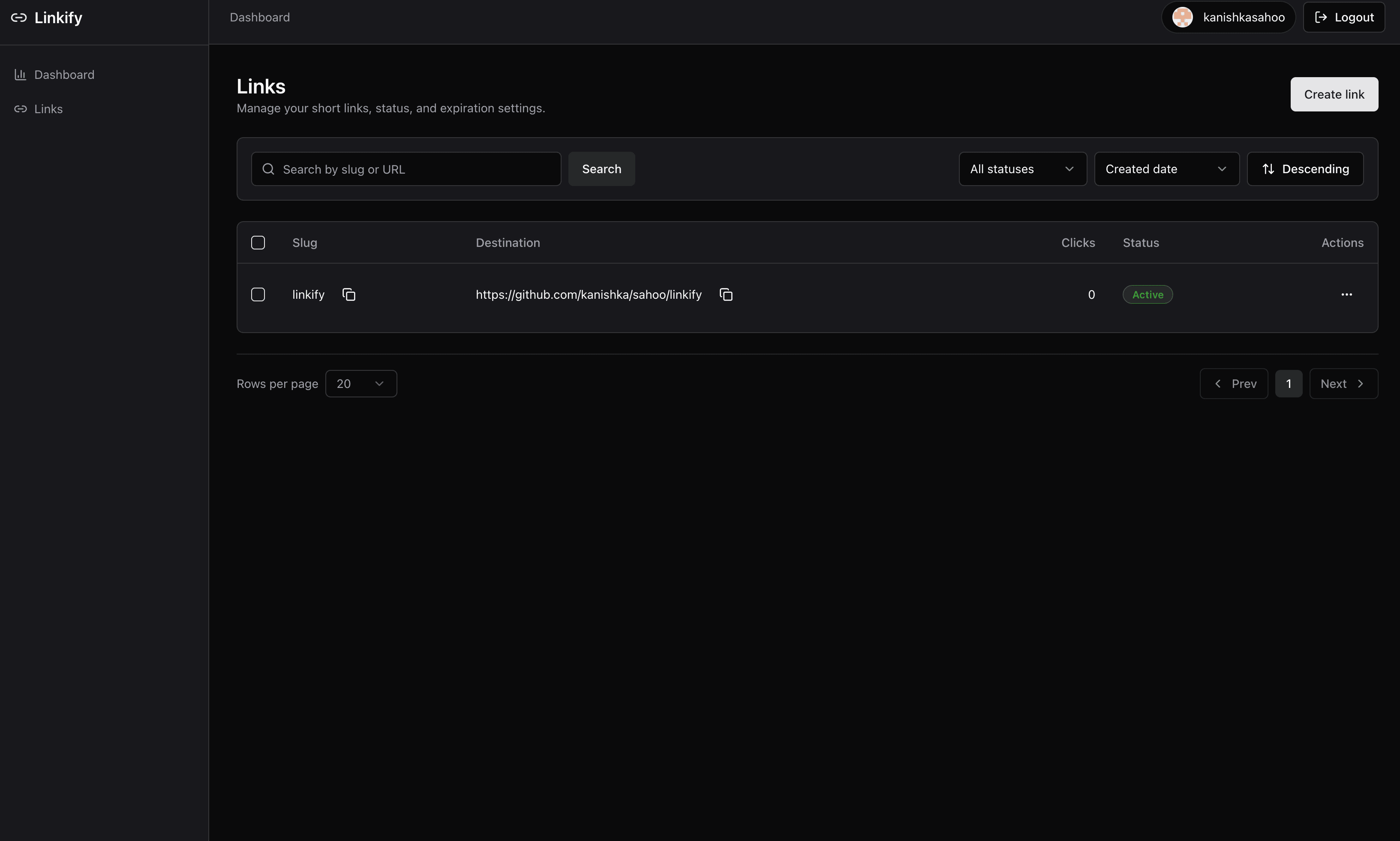Image resolution: width=1400 pixels, height=841 pixels.
Task: Select Dashboard in the top breadcrumb
Action: (x=259, y=17)
